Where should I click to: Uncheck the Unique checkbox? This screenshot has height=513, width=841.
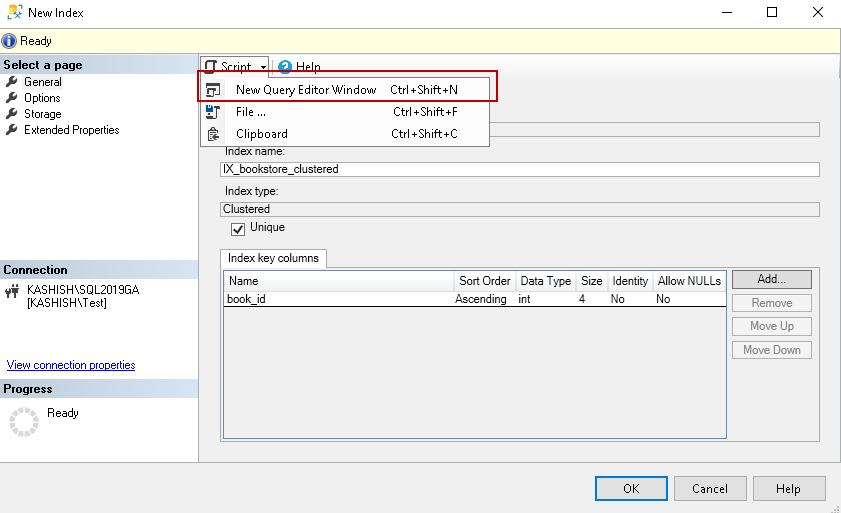pos(238,229)
